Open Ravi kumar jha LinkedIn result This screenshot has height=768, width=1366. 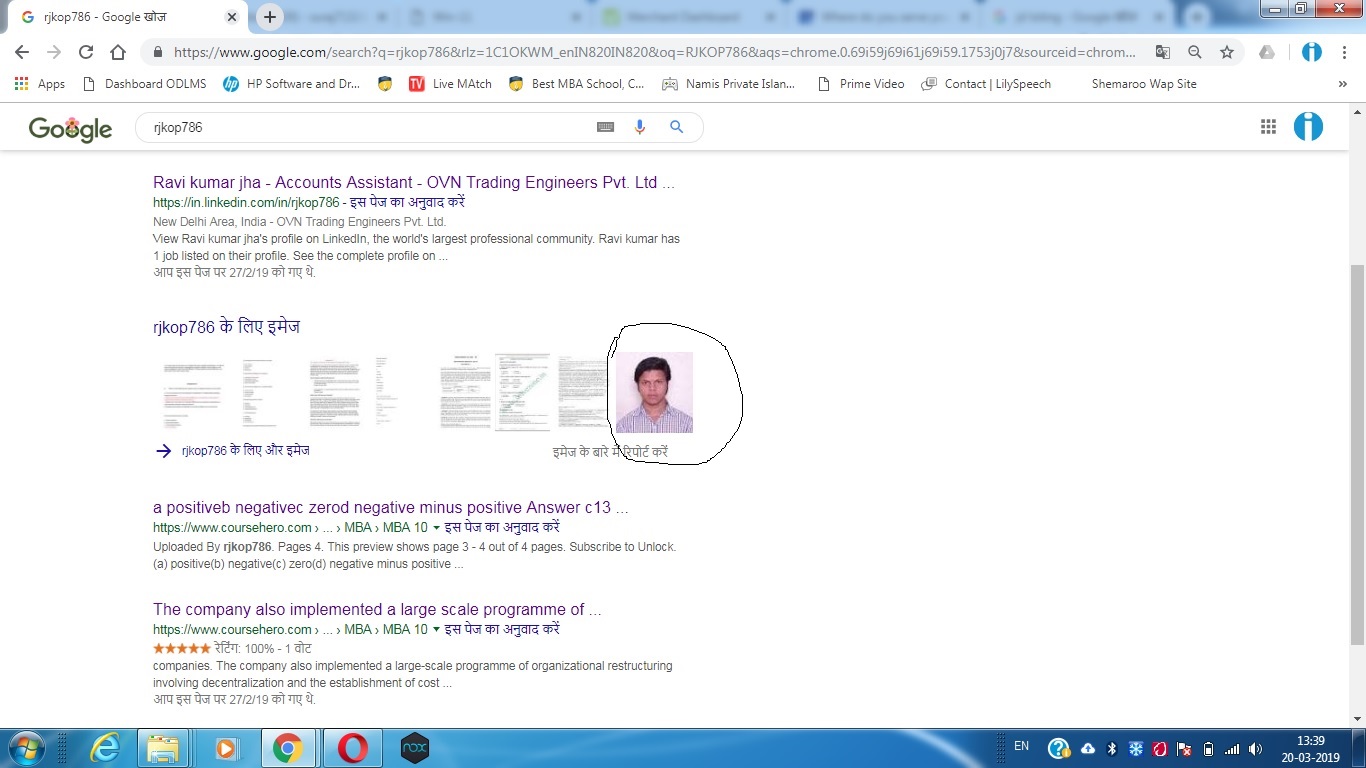pos(414,182)
